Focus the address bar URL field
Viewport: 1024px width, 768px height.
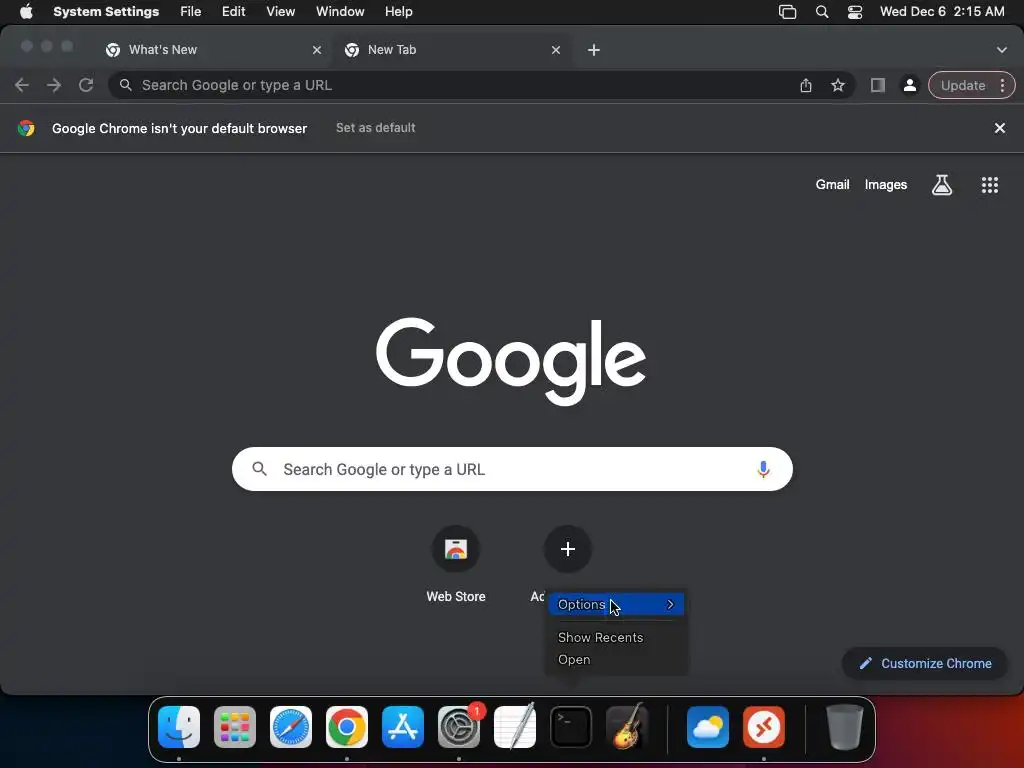[457, 85]
